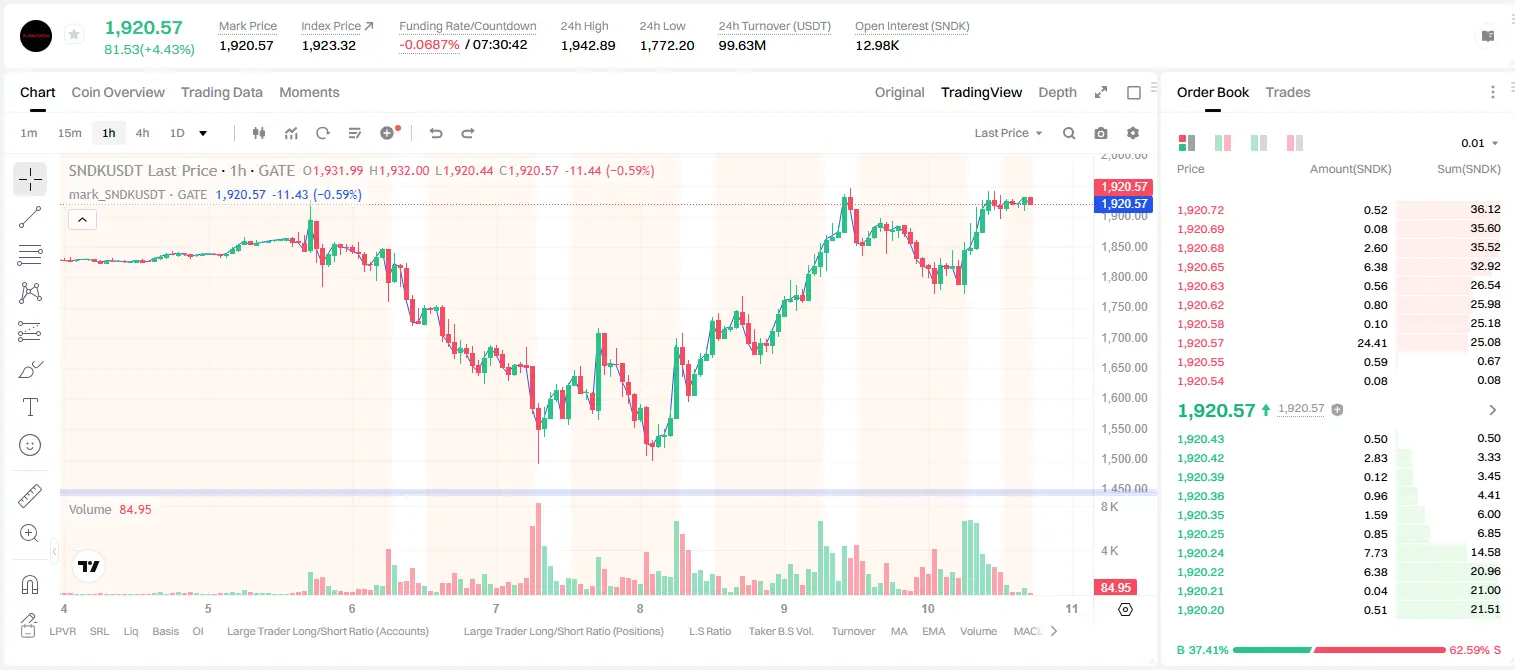The image size is (1515, 670).
Task: Select the magnet snap tool
Action: point(30,585)
